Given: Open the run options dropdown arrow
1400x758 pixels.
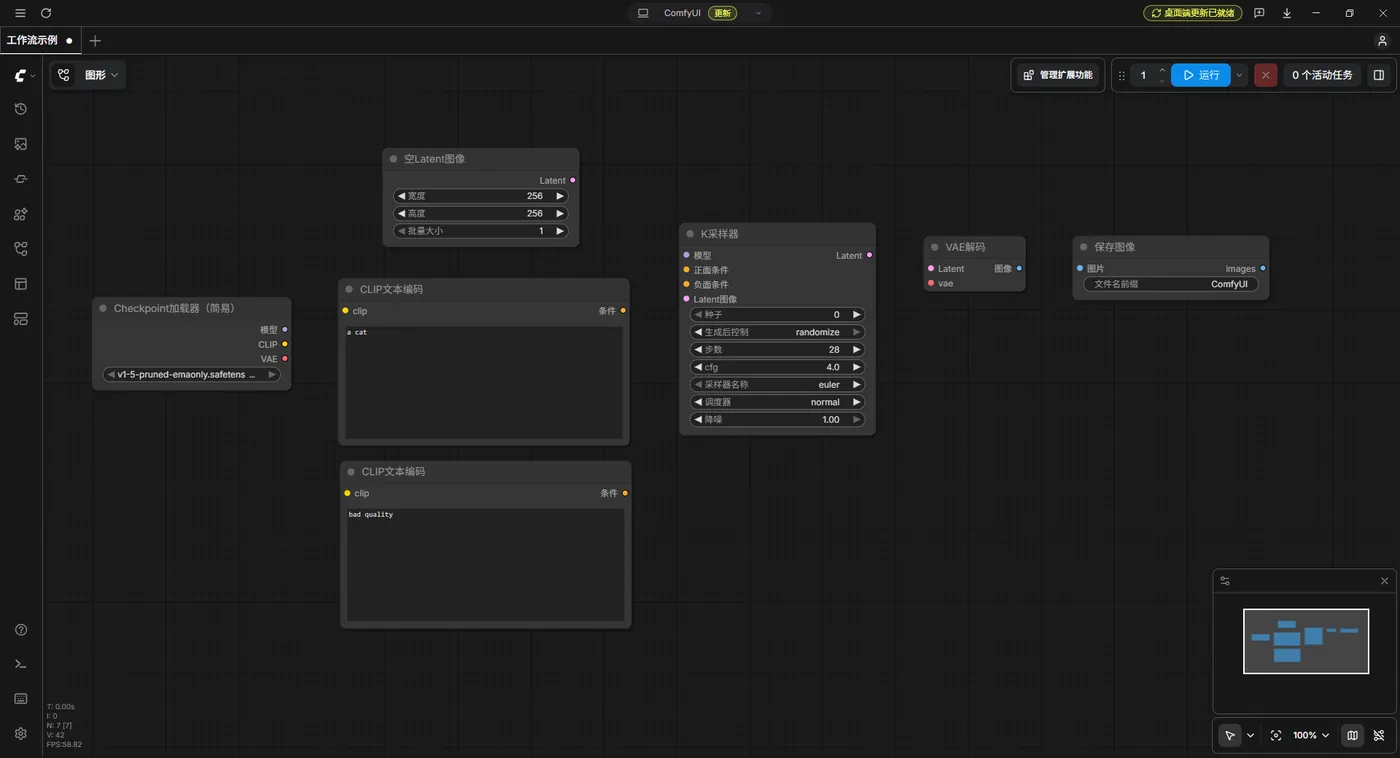Looking at the screenshot, I should coord(1240,75).
